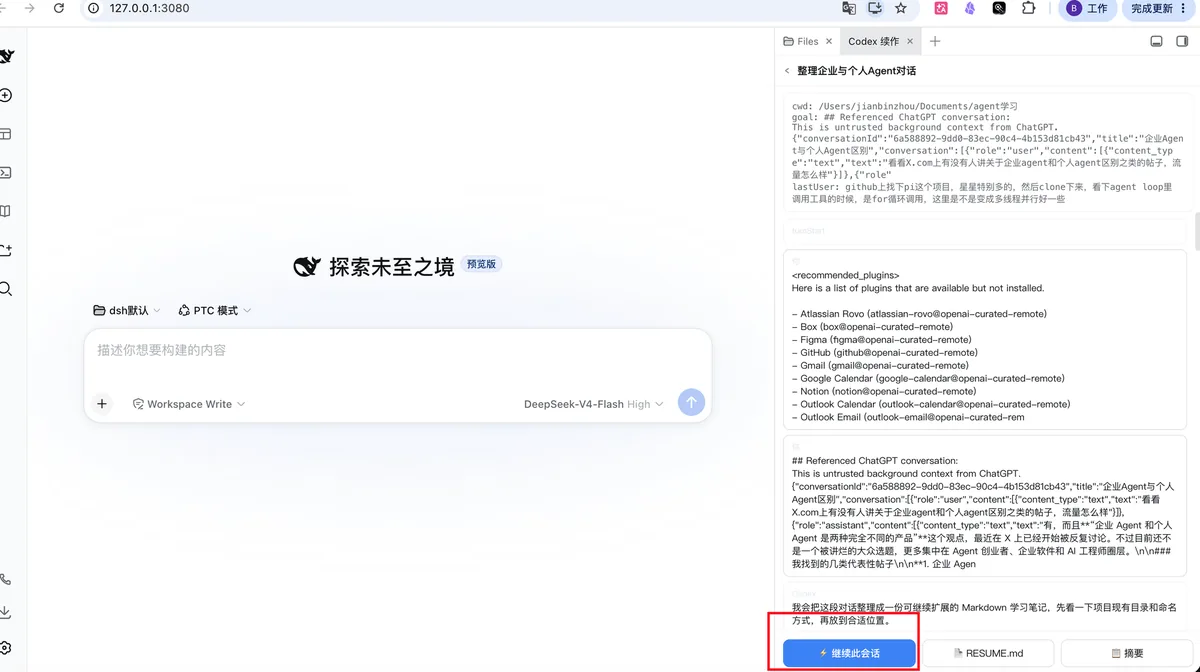Screen dimensions: 1200x672
Task: View site information icon in address bar
Action: 94,8
